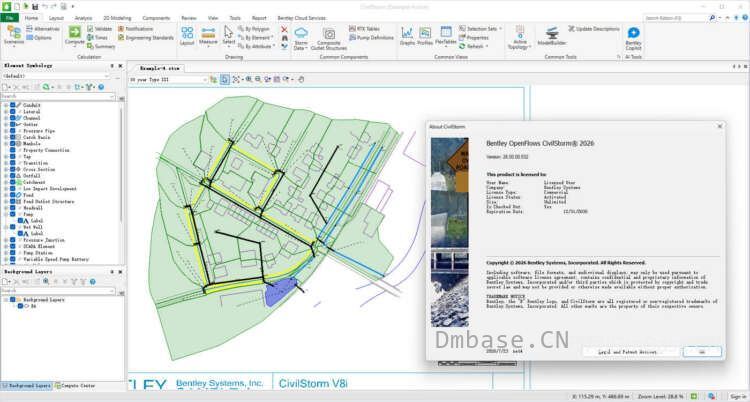Open the Components ribbon tab
The height and width of the screenshot is (402, 750).
click(156, 18)
